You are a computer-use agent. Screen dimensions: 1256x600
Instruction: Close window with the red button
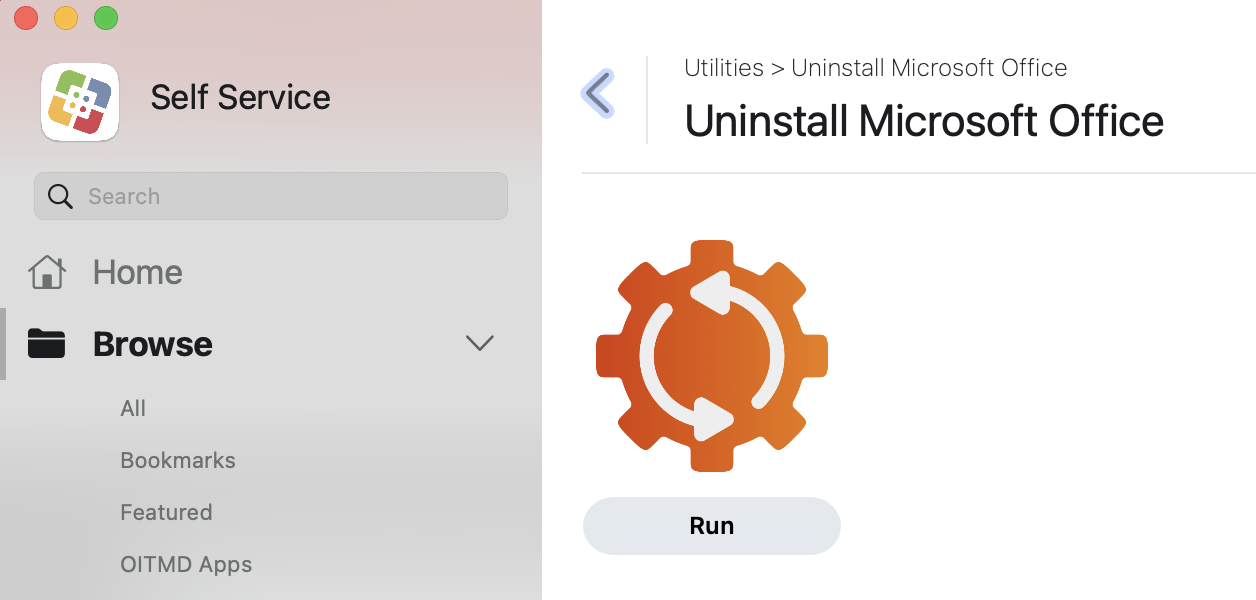(26, 18)
